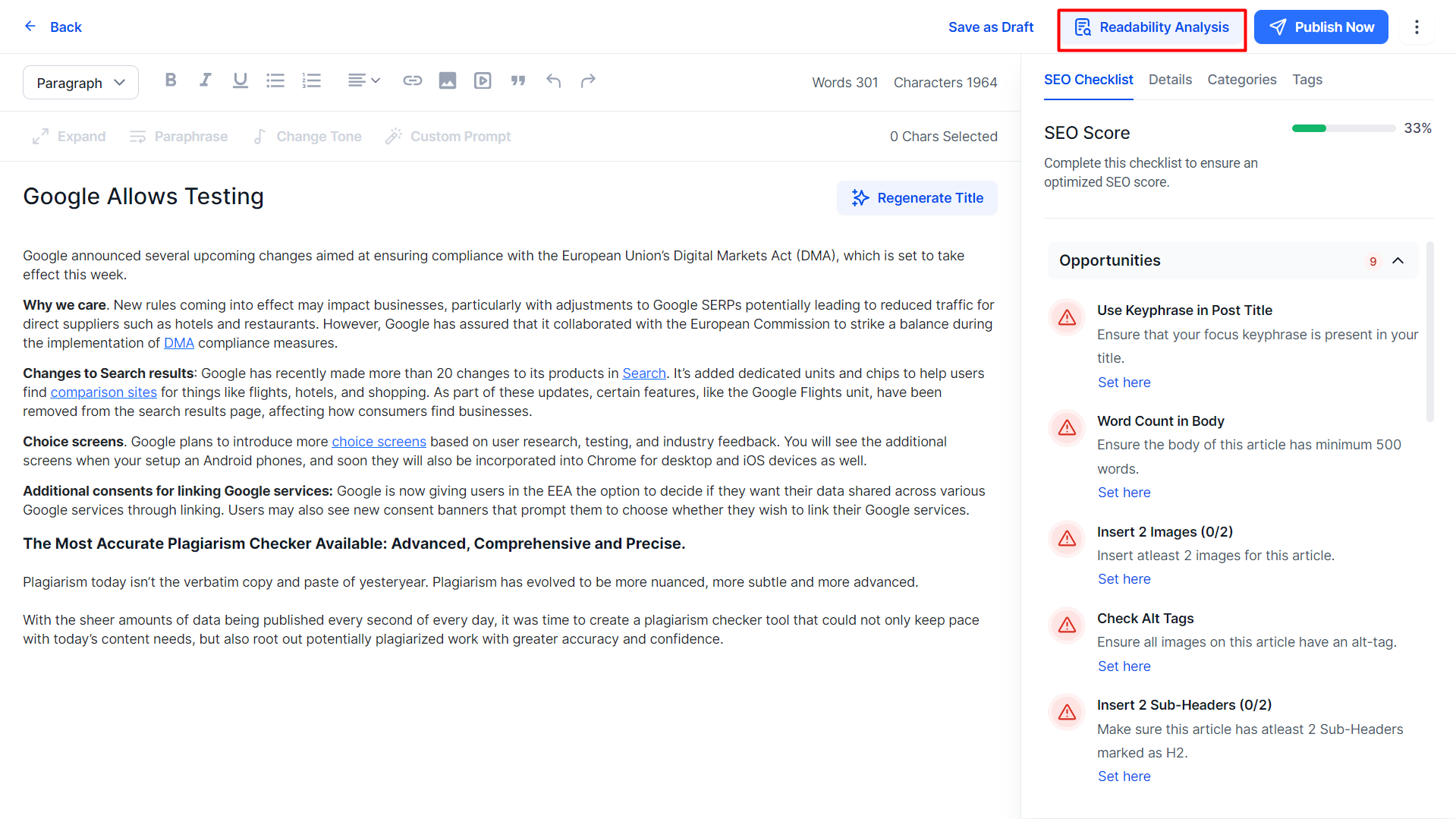Click the Plagiarism Checker subheading text

(x=354, y=543)
